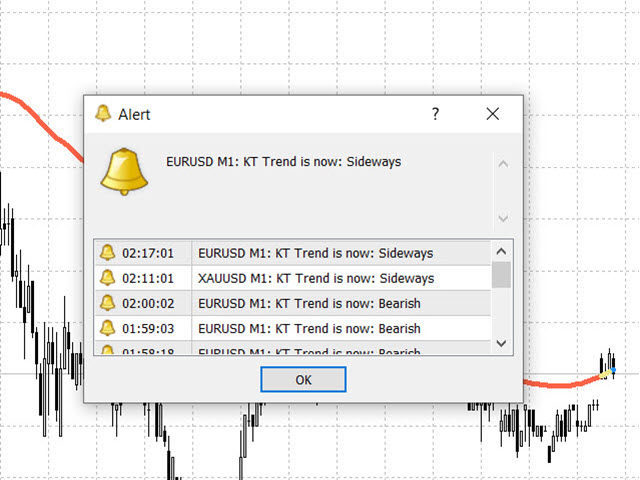
Task: Click the OK button in Alert dialog
Action: coord(303,379)
